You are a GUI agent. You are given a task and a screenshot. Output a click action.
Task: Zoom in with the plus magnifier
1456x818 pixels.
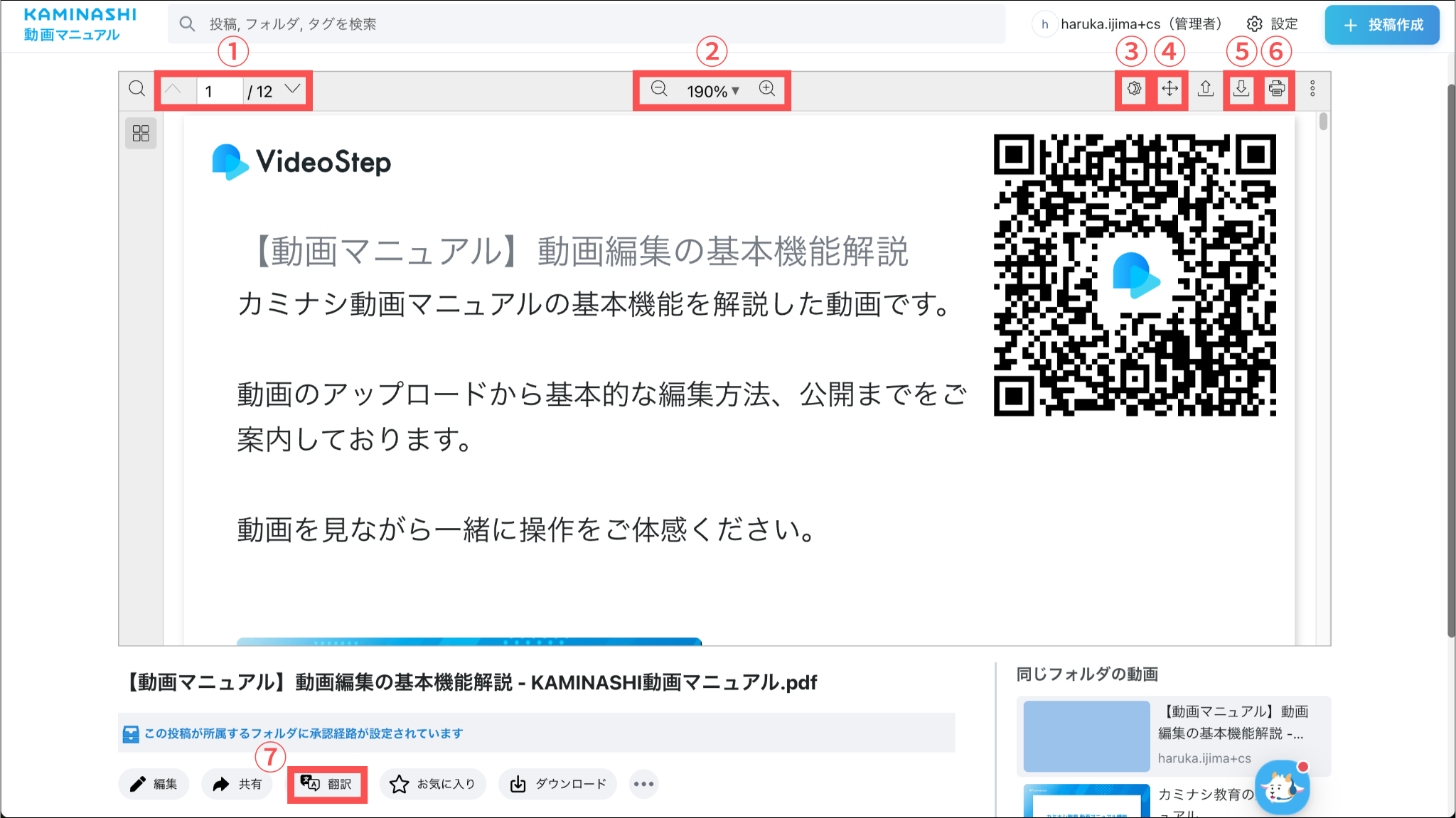[x=766, y=89]
